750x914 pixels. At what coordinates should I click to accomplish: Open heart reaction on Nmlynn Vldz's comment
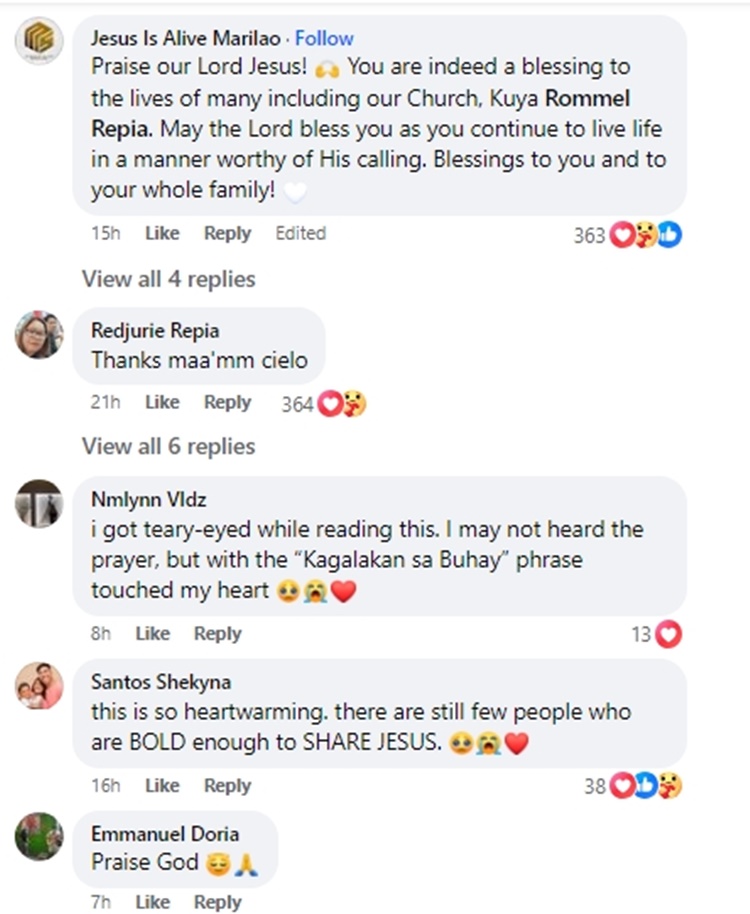point(668,634)
